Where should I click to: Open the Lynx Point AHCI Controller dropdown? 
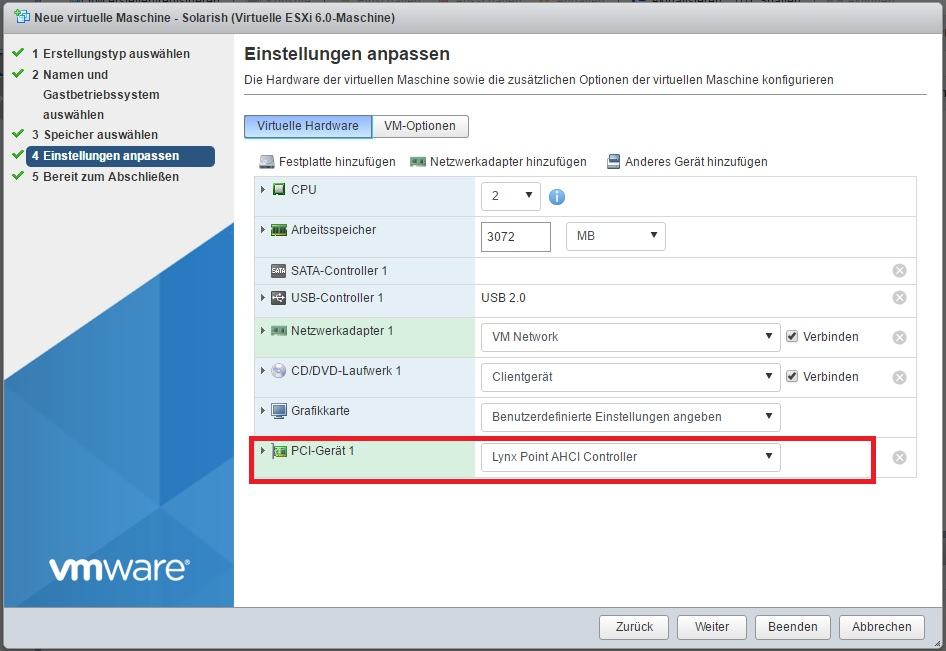coord(630,457)
